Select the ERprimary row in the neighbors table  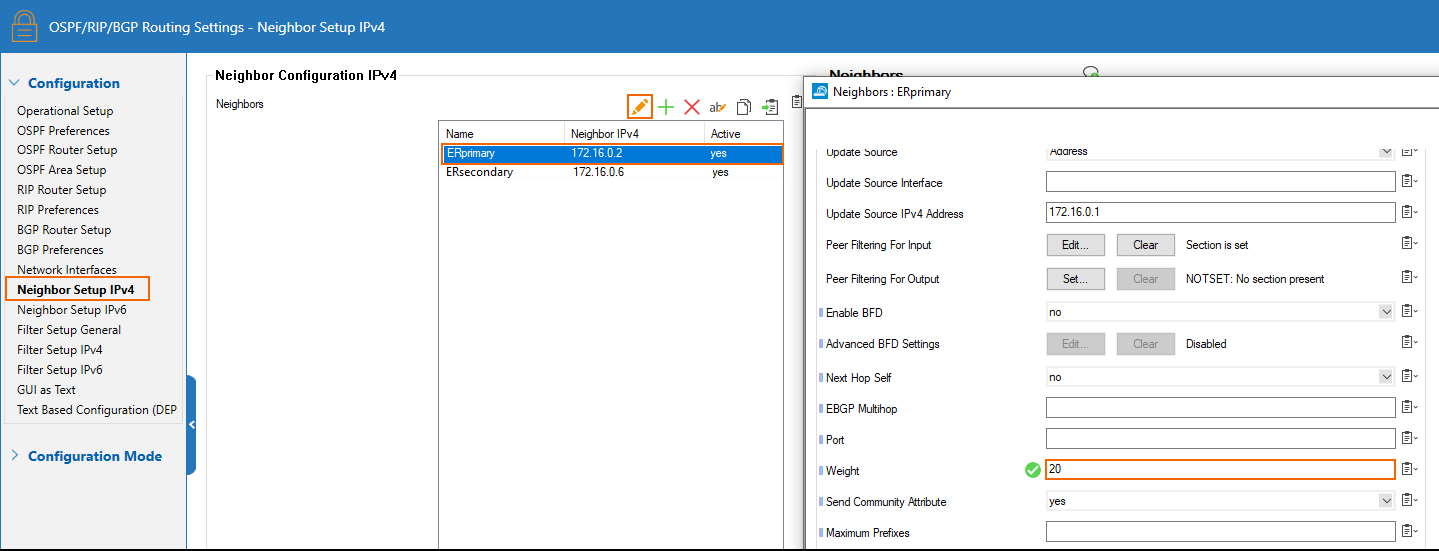click(612, 153)
